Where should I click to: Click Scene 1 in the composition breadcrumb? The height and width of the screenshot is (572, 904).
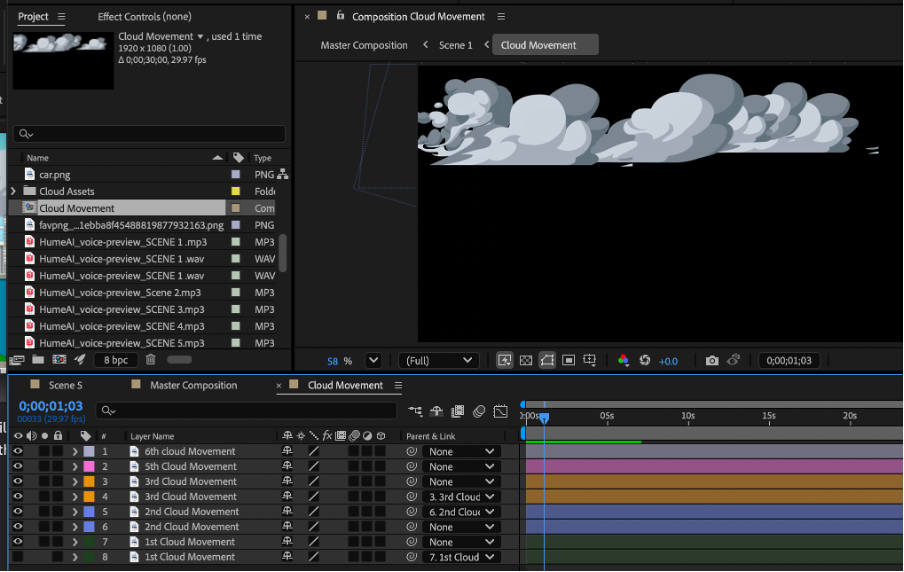click(x=455, y=45)
